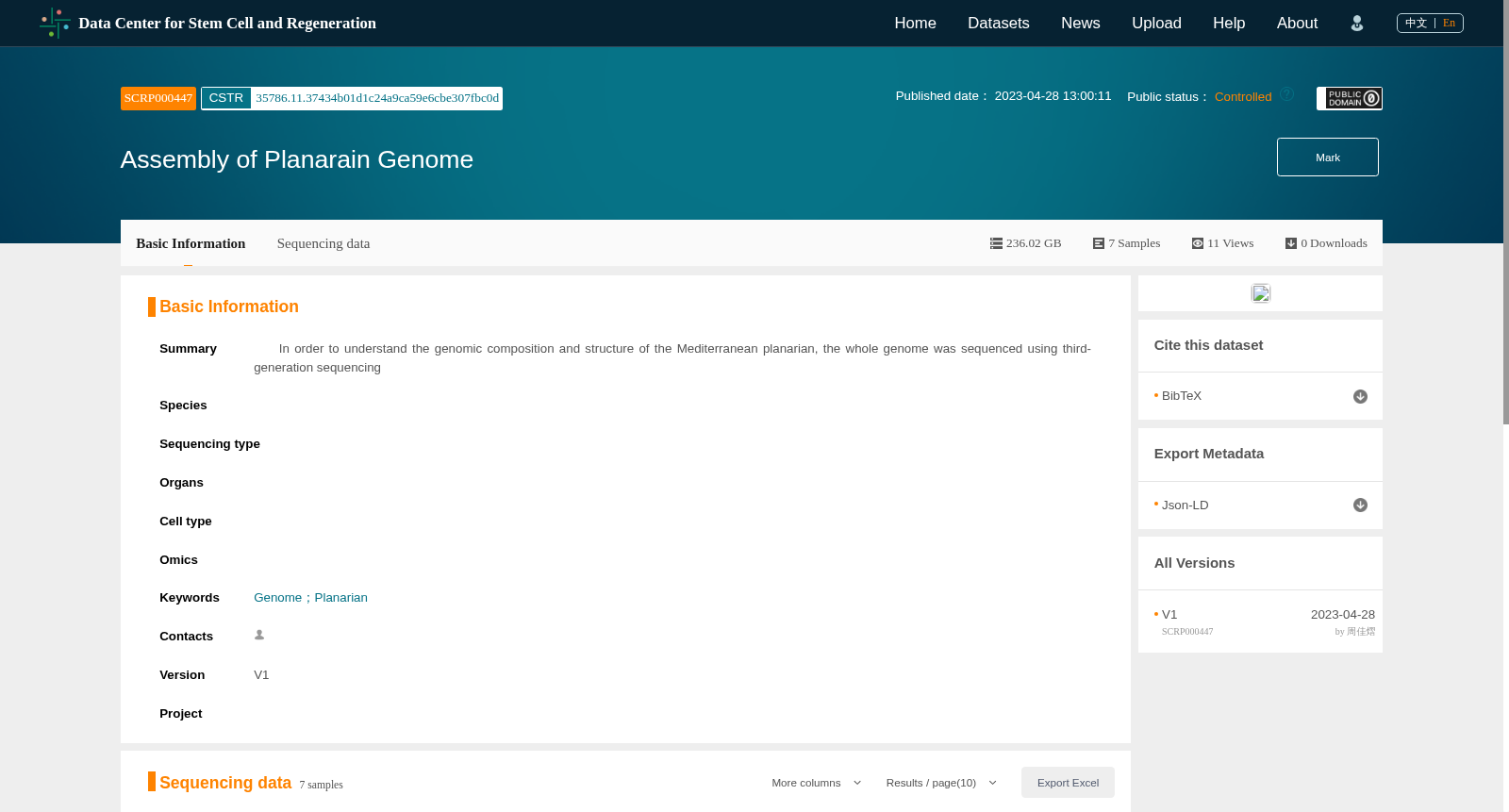This screenshot has width=1509, height=812.
Task: Open the News page
Action: click(x=1081, y=24)
